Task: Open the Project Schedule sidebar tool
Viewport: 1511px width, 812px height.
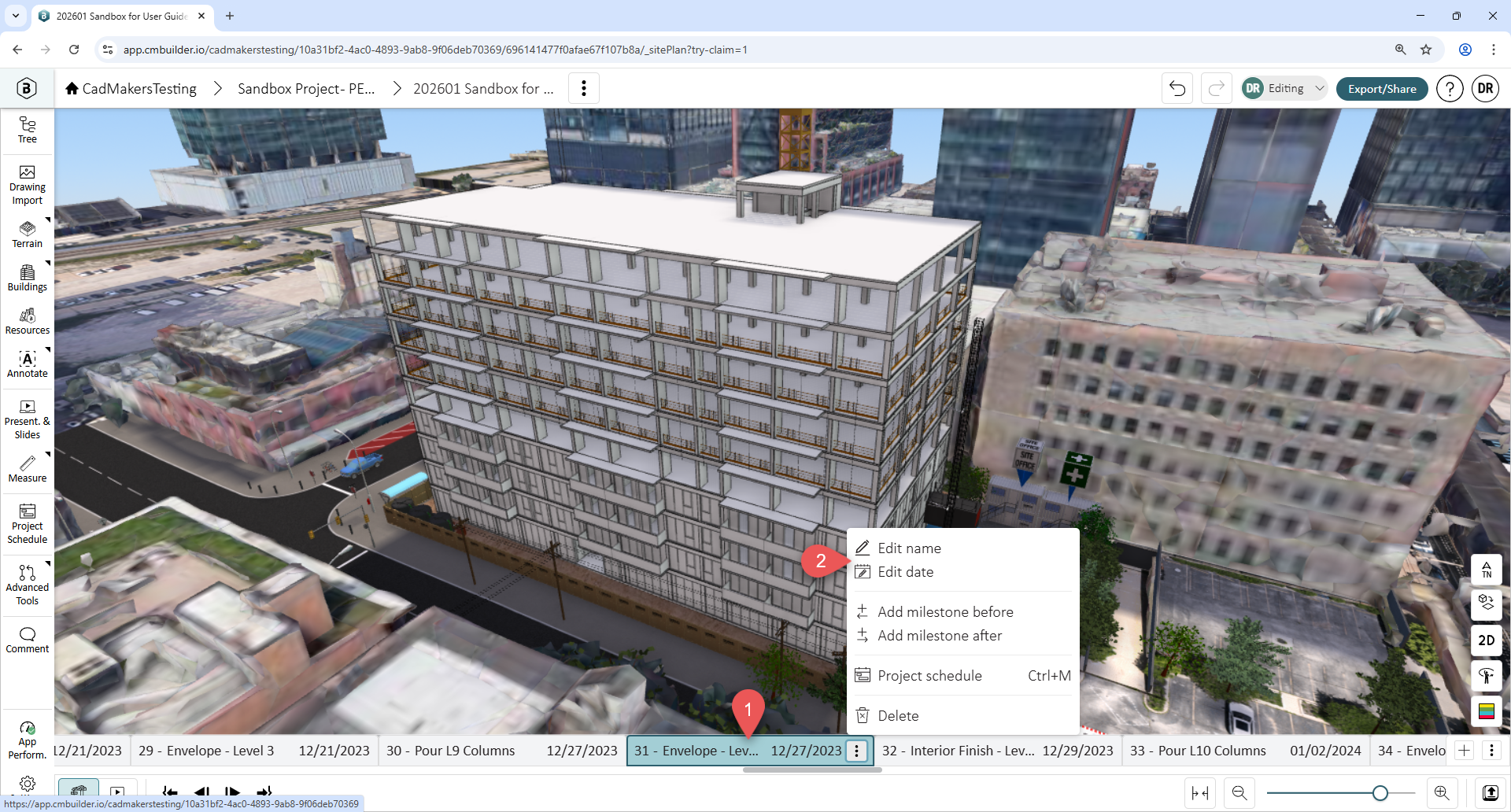Action: (28, 525)
